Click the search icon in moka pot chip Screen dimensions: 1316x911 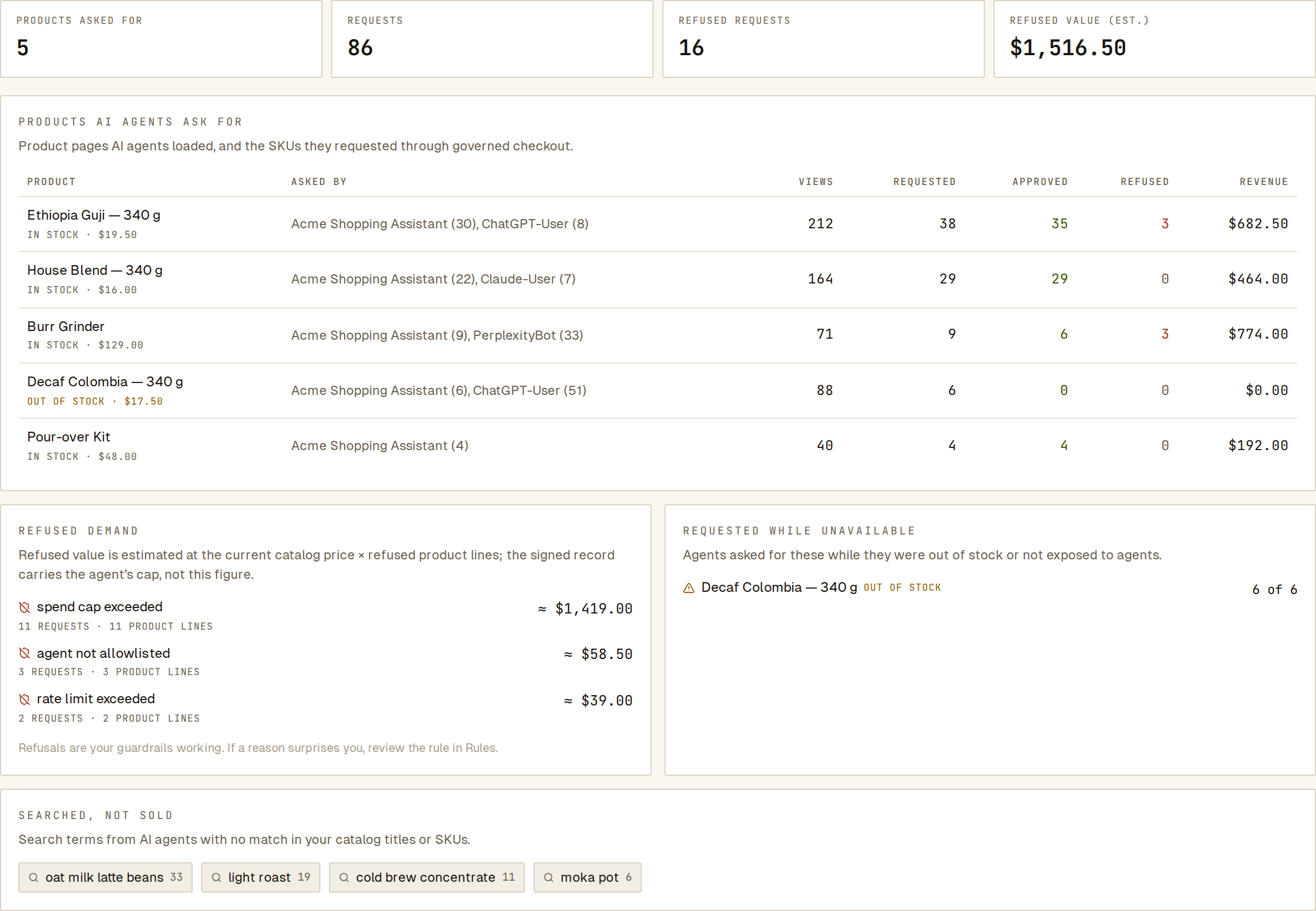click(x=549, y=877)
